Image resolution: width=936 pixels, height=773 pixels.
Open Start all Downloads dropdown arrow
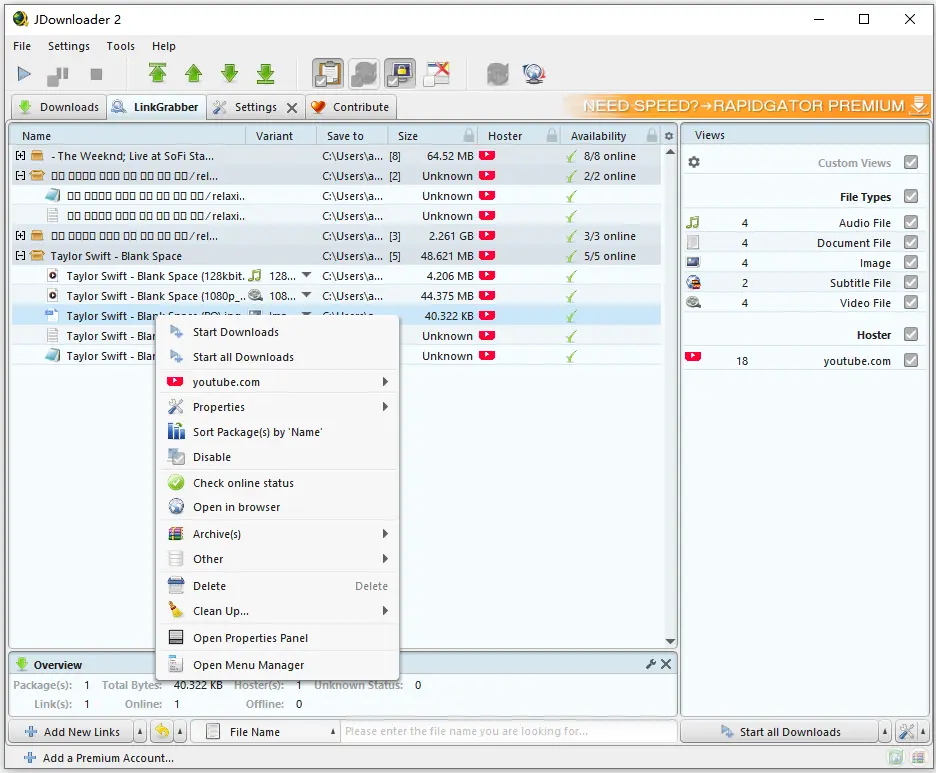(x=885, y=731)
